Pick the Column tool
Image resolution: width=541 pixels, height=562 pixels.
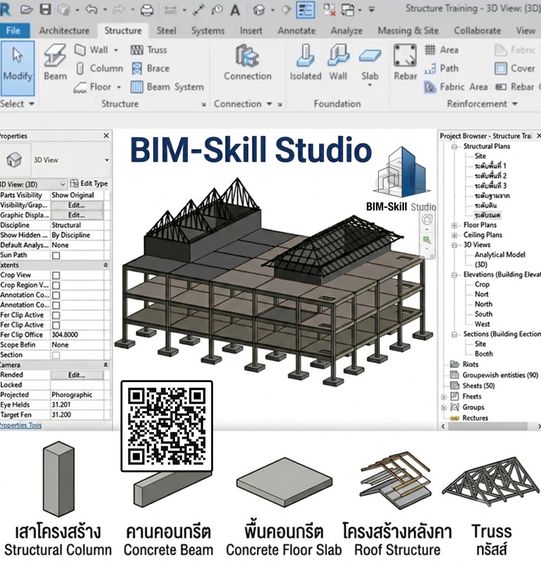click(x=100, y=68)
